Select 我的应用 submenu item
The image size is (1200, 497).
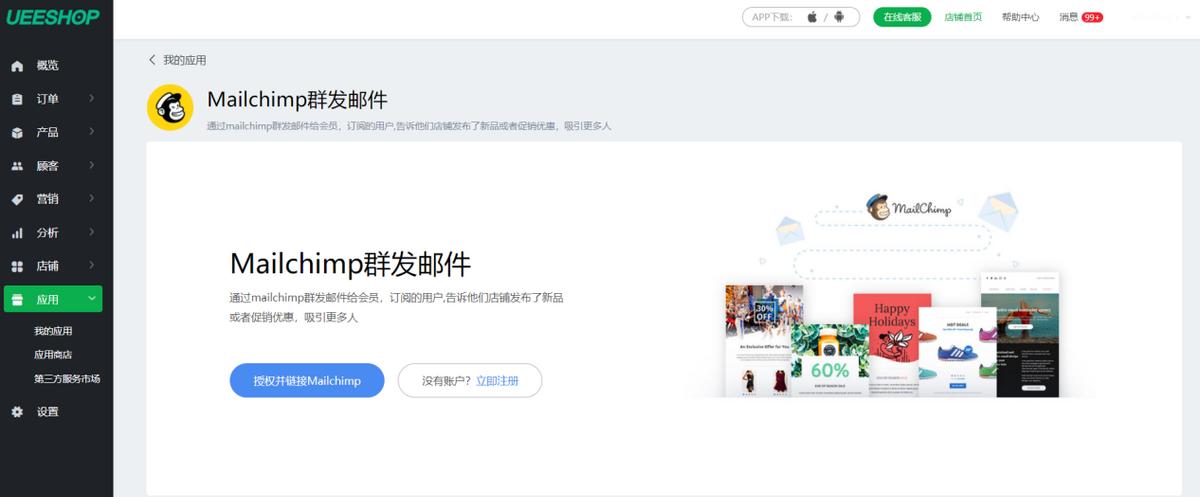(53, 331)
